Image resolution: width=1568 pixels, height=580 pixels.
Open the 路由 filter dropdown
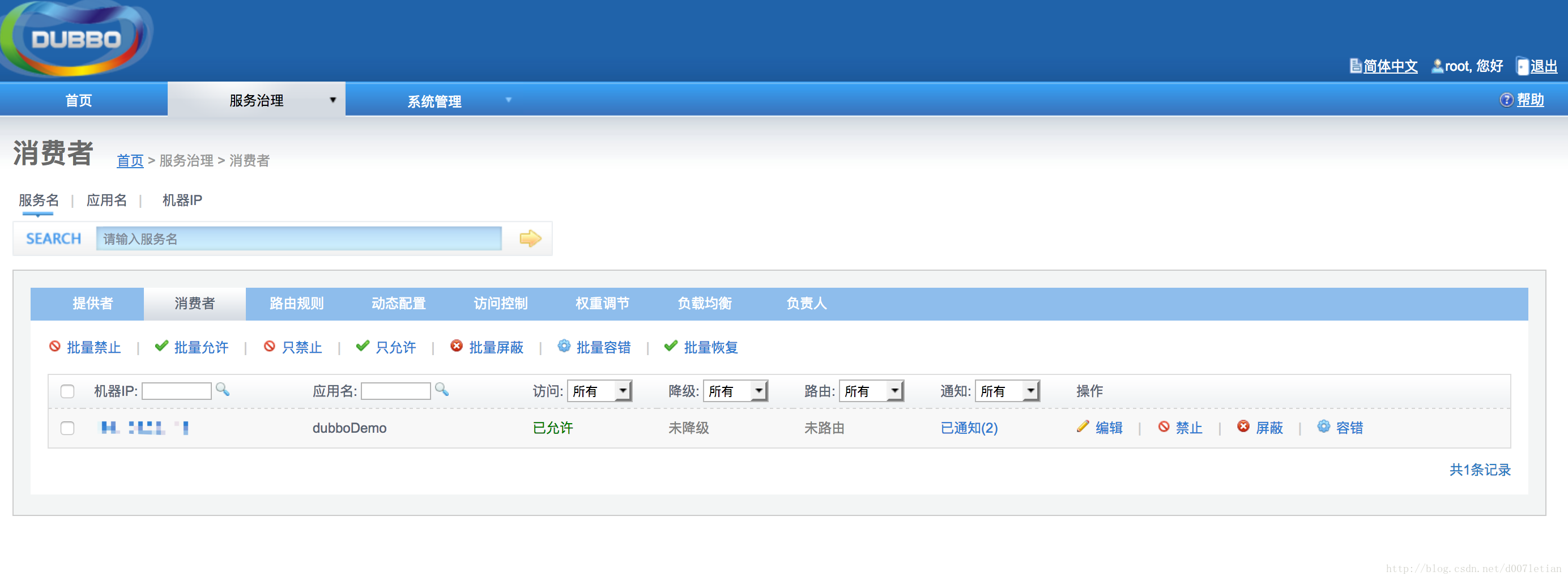(x=872, y=391)
